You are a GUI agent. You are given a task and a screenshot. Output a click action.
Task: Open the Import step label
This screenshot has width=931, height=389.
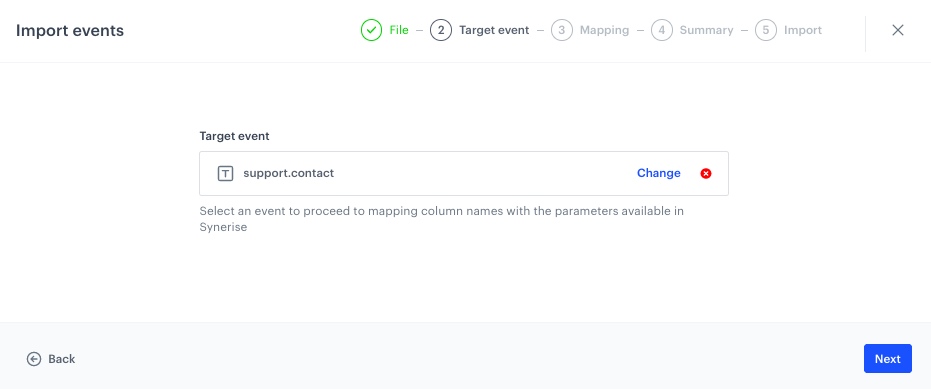pos(803,30)
